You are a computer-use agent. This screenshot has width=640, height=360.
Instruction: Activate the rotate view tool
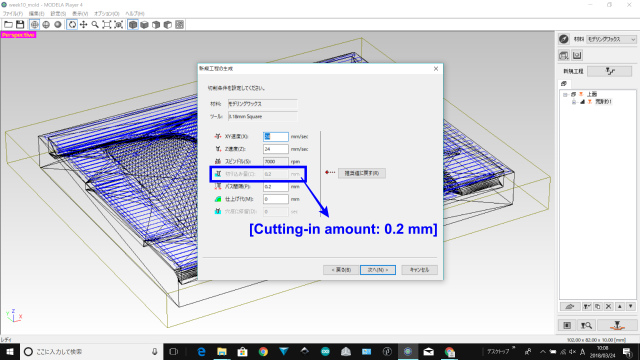point(72,25)
